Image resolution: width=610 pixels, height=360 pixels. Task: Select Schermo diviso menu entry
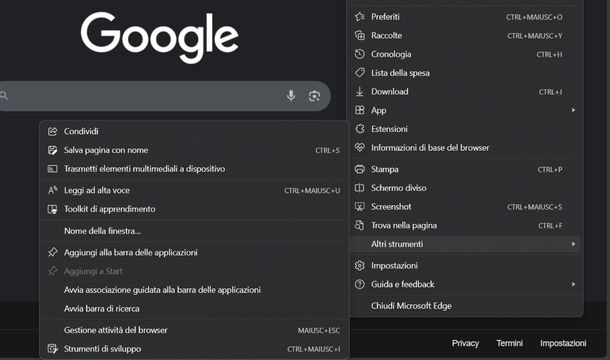465,188
